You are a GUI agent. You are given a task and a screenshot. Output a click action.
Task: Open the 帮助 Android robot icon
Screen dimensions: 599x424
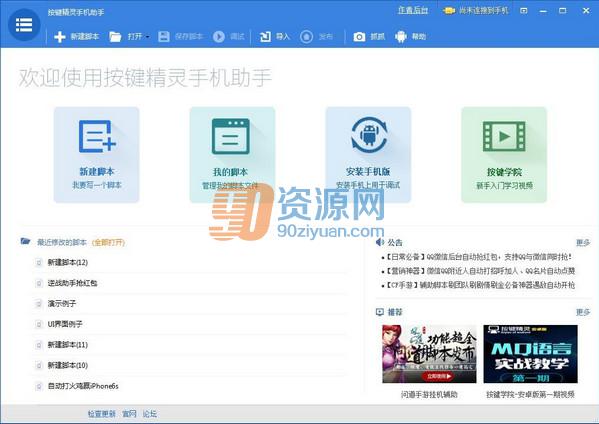click(401, 37)
